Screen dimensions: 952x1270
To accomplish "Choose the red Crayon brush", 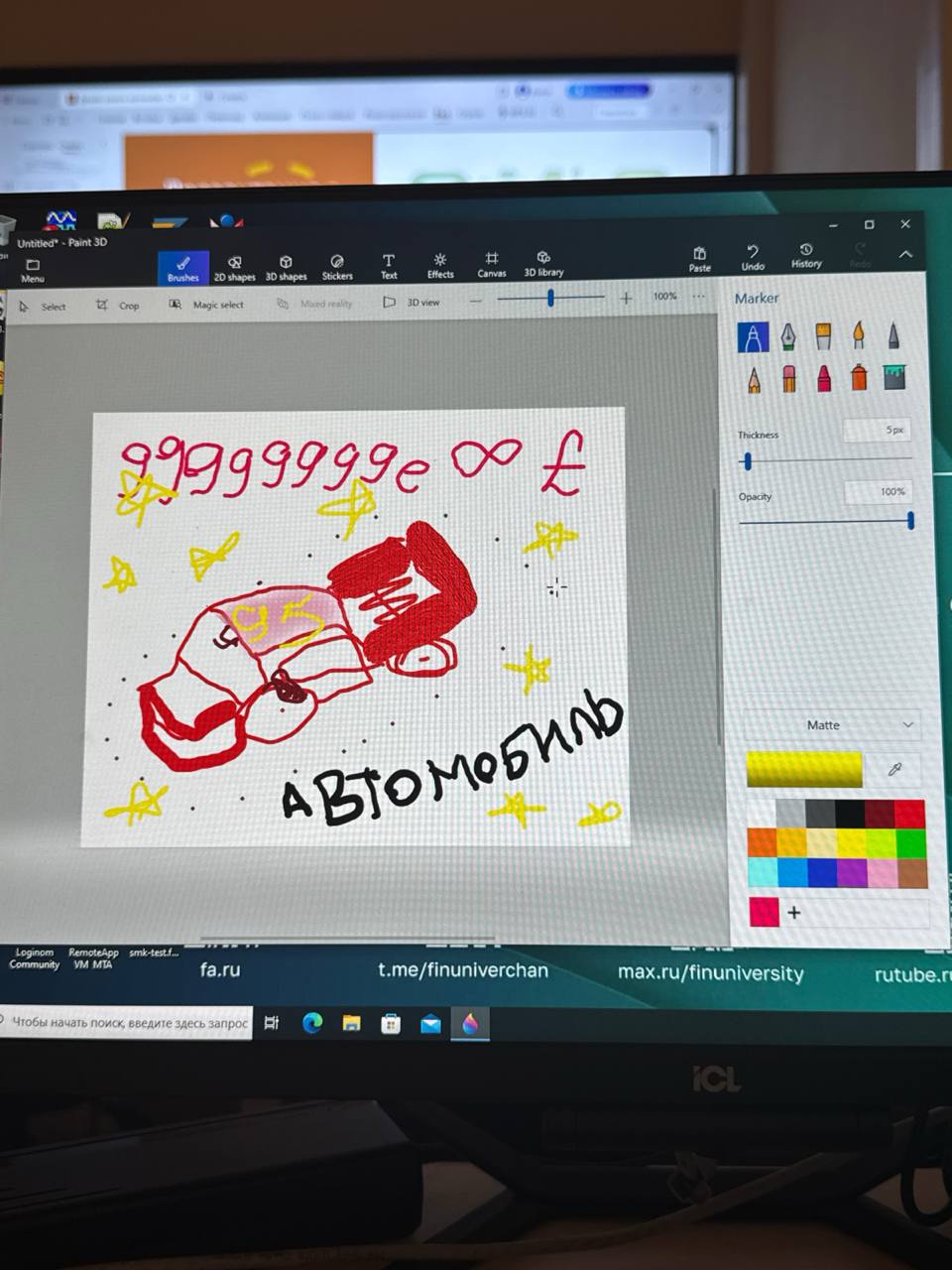I will pyautogui.click(x=823, y=378).
